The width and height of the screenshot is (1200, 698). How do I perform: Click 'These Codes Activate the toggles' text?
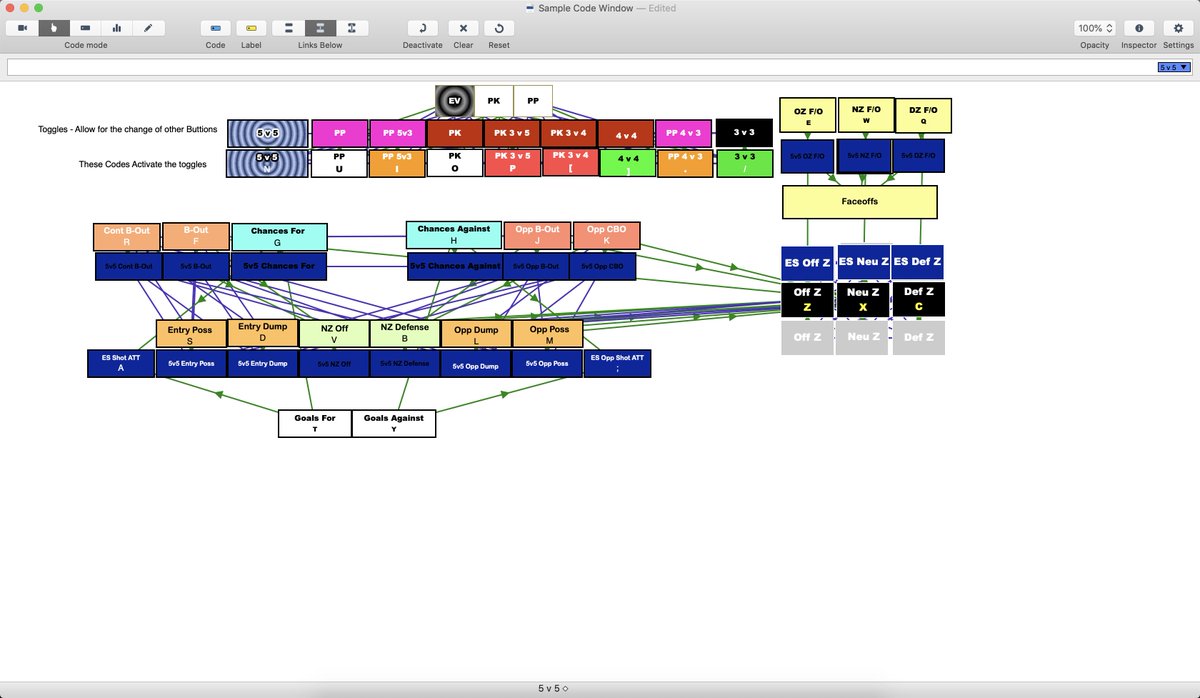[x=142, y=164]
